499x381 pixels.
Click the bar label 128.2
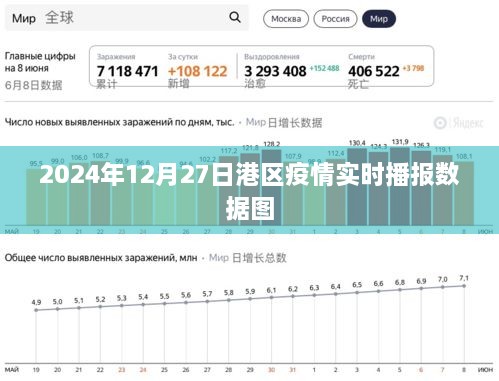point(272,144)
